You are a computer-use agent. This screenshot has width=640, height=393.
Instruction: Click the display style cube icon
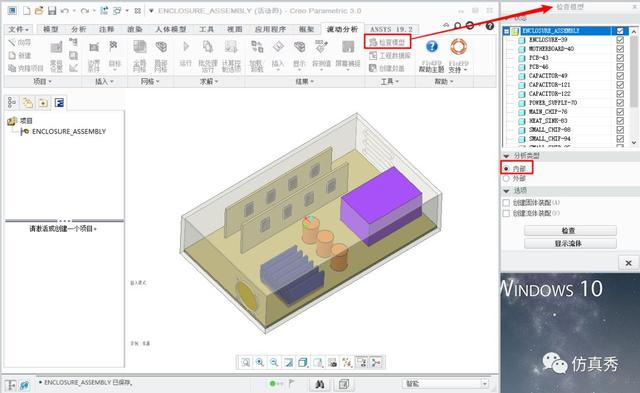click(x=303, y=362)
